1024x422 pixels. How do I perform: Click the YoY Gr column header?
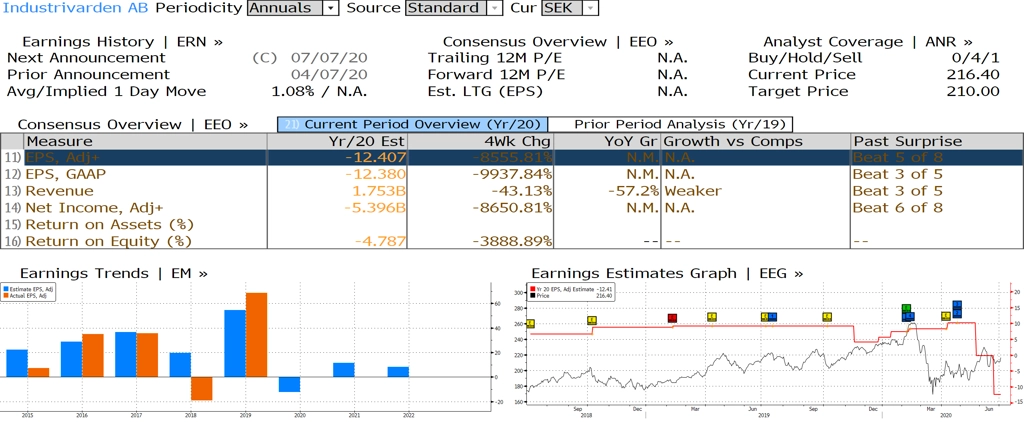[x=607, y=141]
